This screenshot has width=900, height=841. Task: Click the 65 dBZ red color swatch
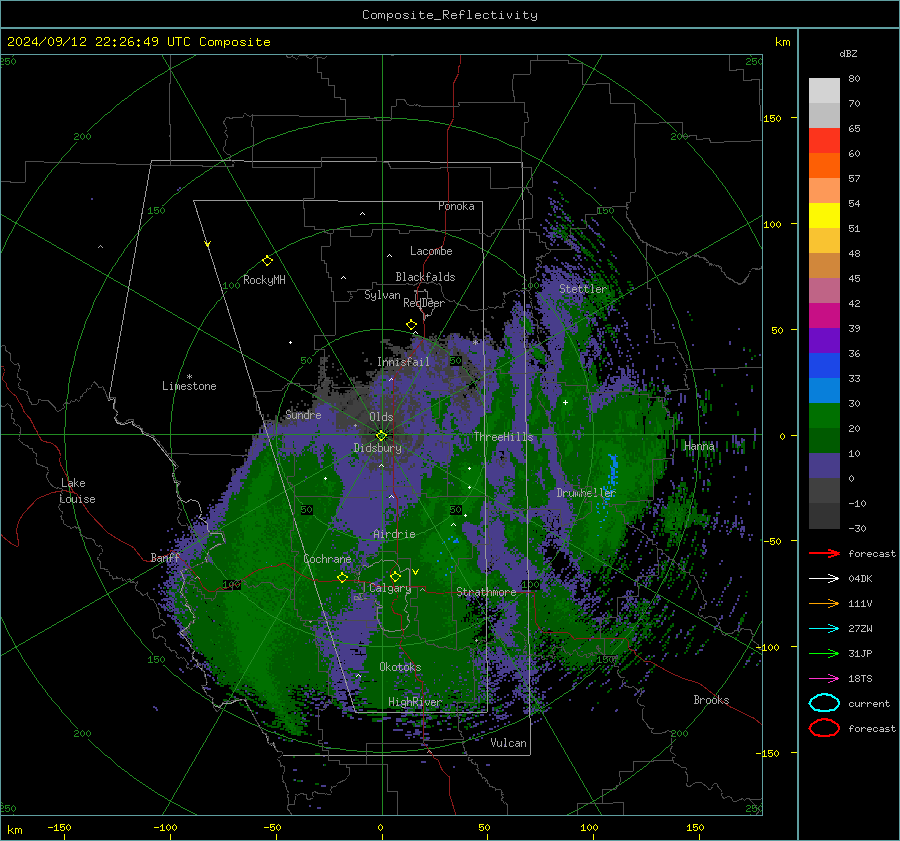[824, 141]
